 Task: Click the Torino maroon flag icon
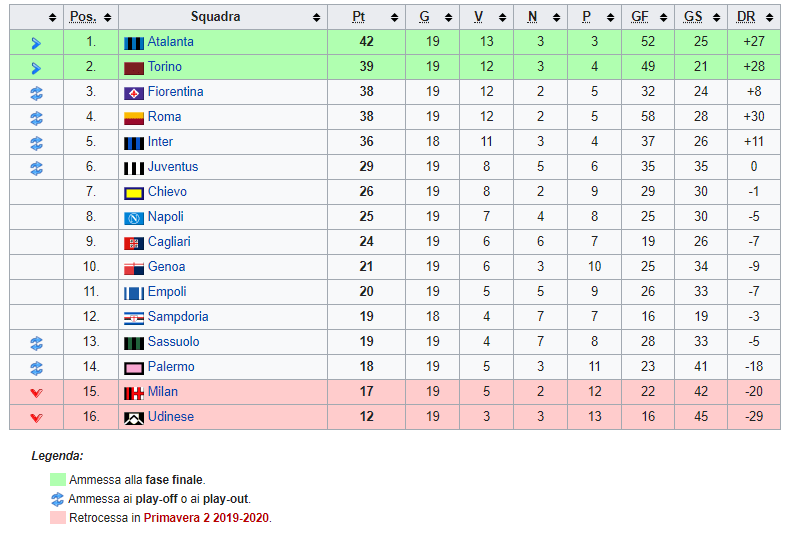pos(134,68)
